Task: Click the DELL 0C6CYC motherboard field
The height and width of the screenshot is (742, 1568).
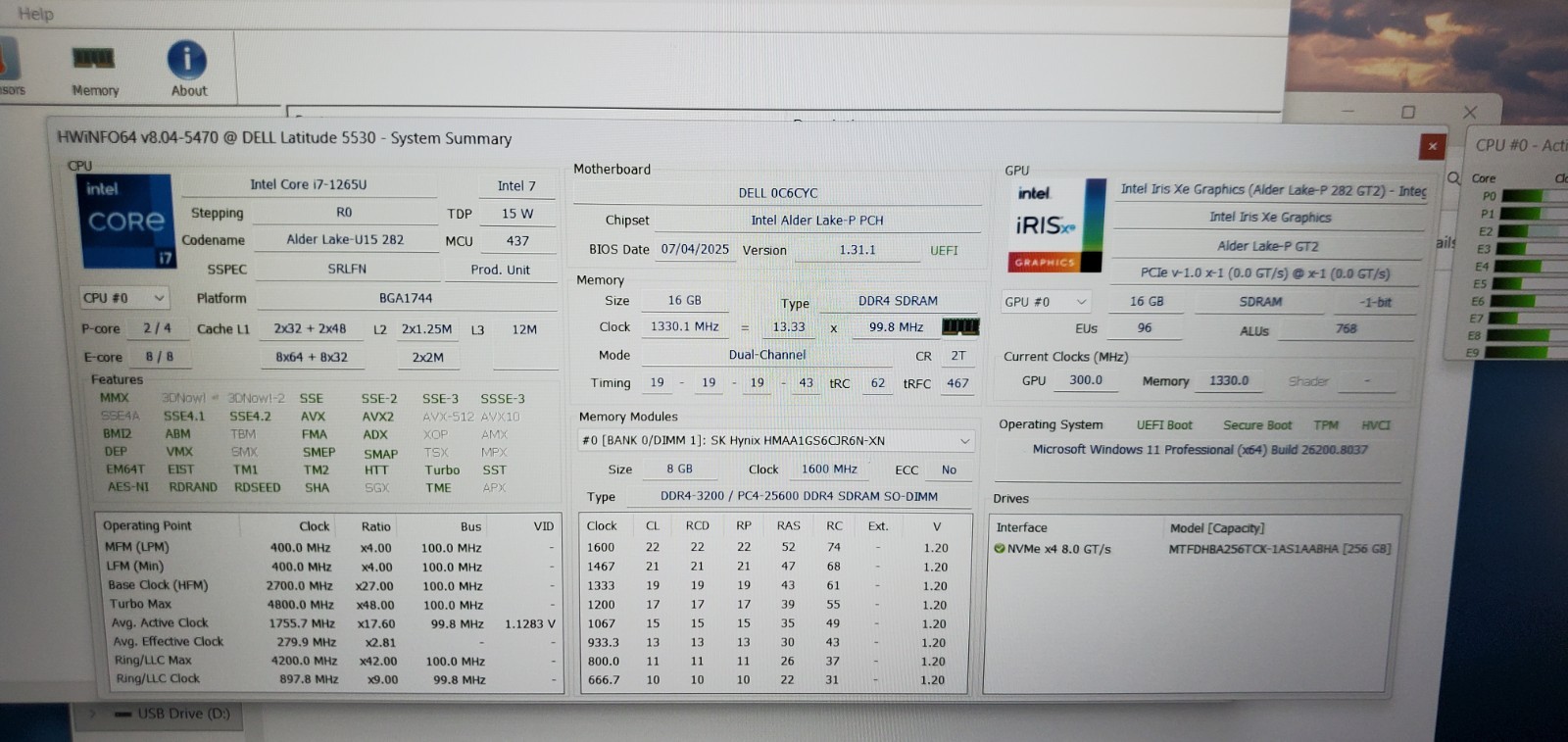Action: point(778,193)
